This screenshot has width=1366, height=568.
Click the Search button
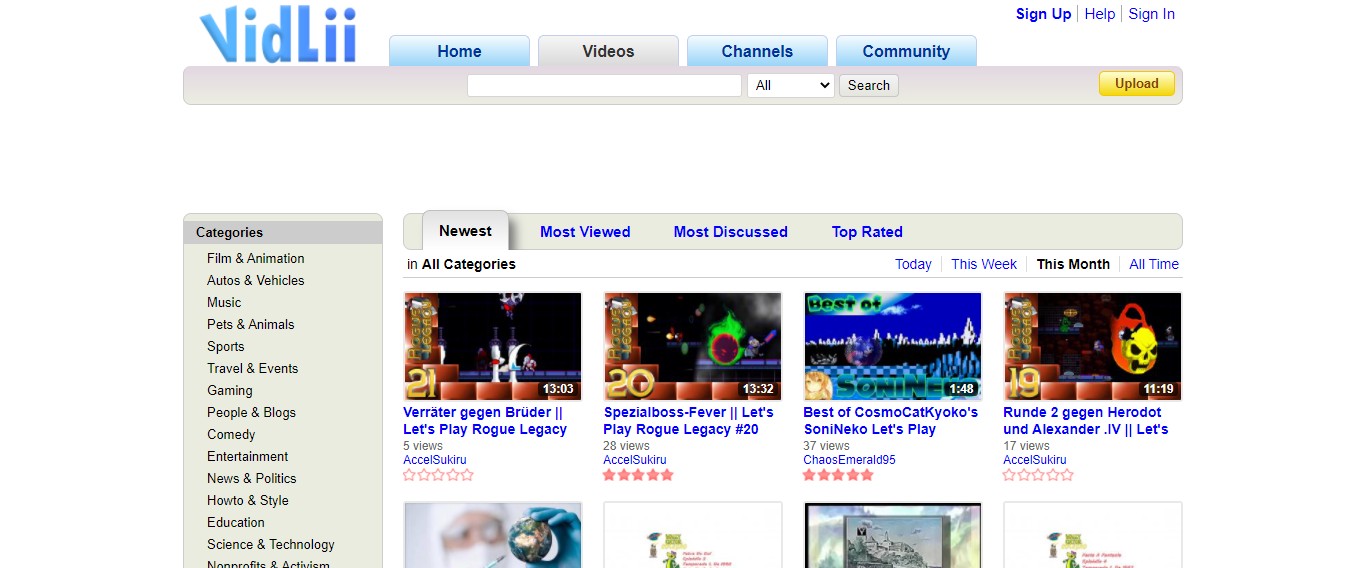click(x=869, y=85)
